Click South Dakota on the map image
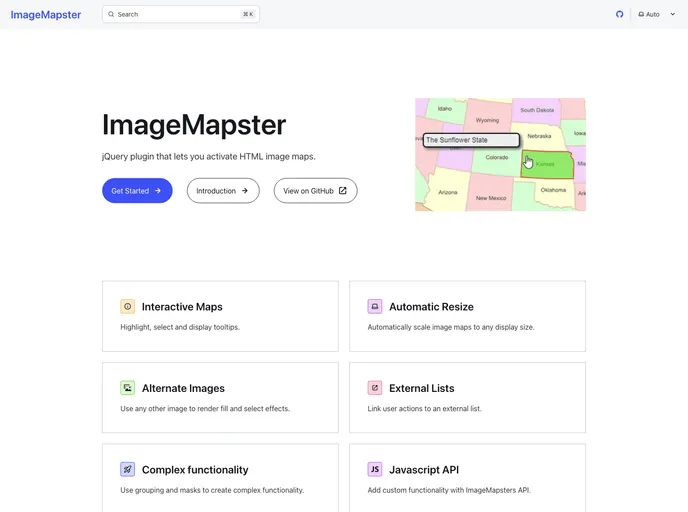This screenshot has height=512, width=688. tap(537, 111)
